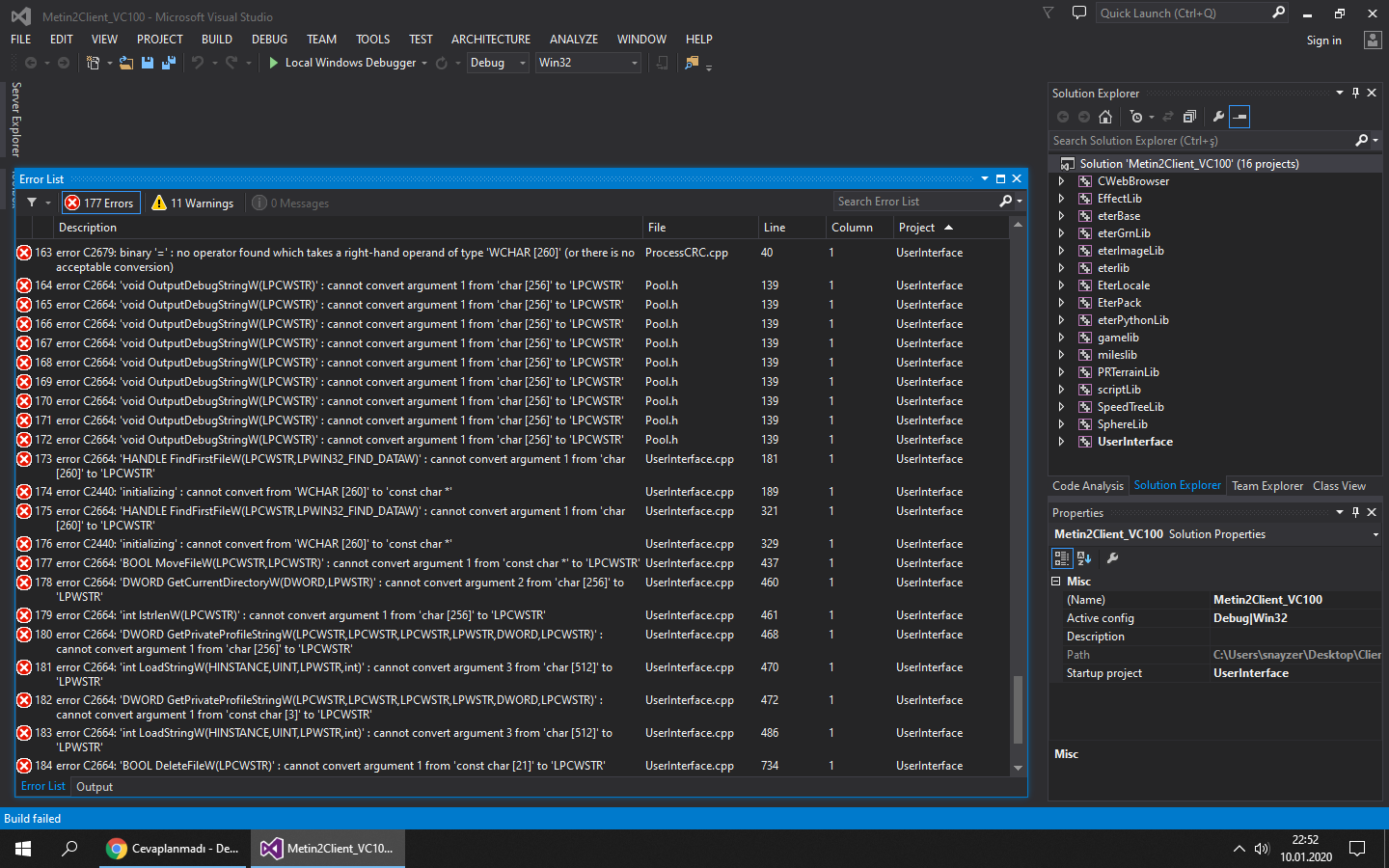Click the Quick Launch input field
This screenshot has width=1389, height=868.
coord(1184,13)
